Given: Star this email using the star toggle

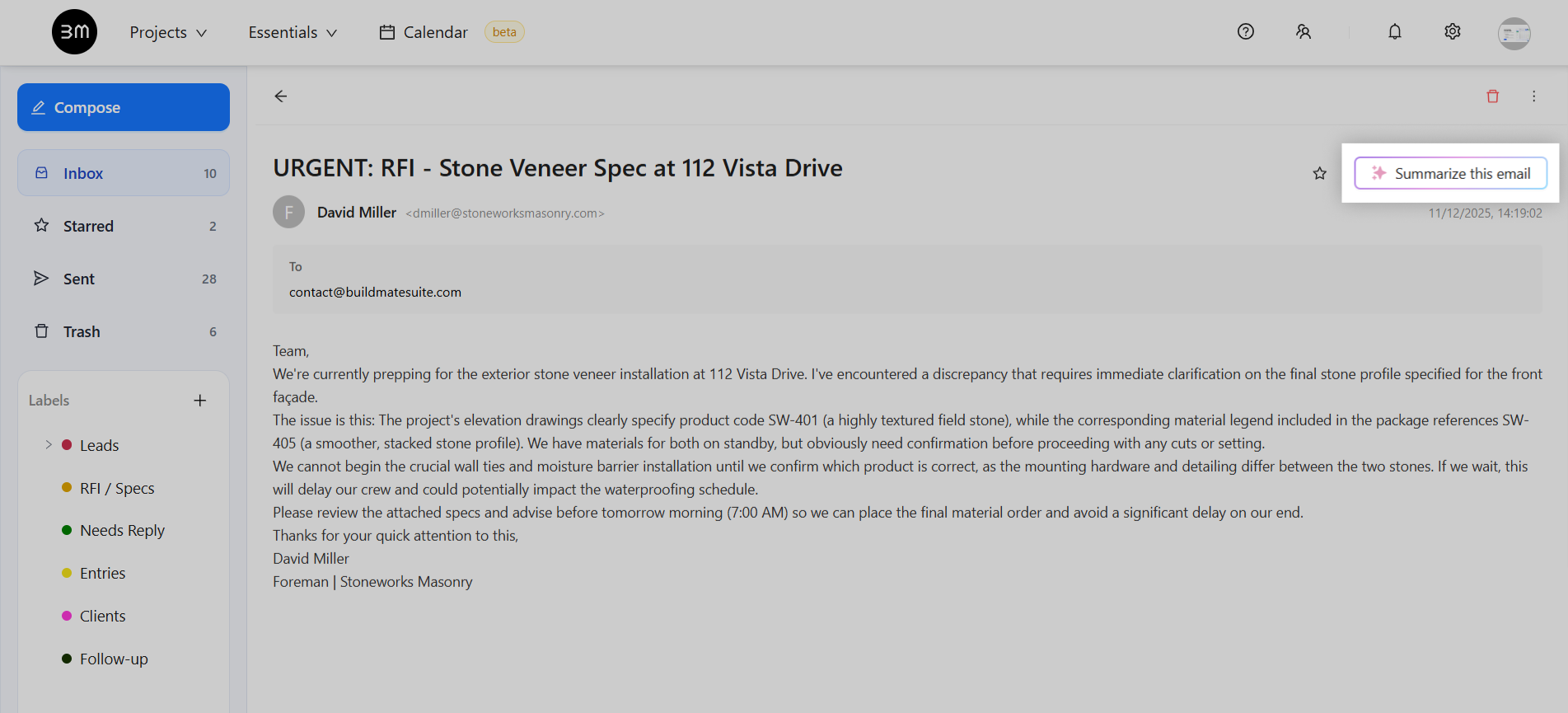Looking at the screenshot, I should [1319, 173].
